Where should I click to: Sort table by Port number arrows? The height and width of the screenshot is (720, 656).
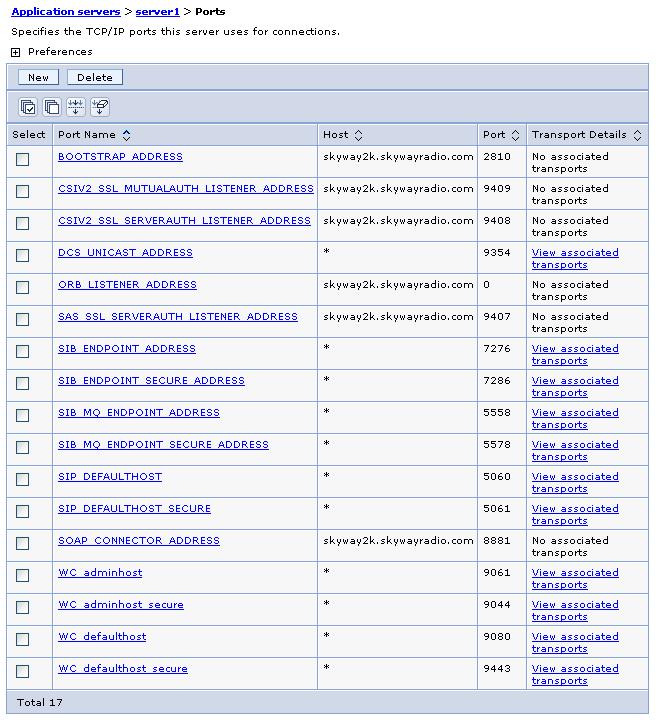click(x=515, y=135)
